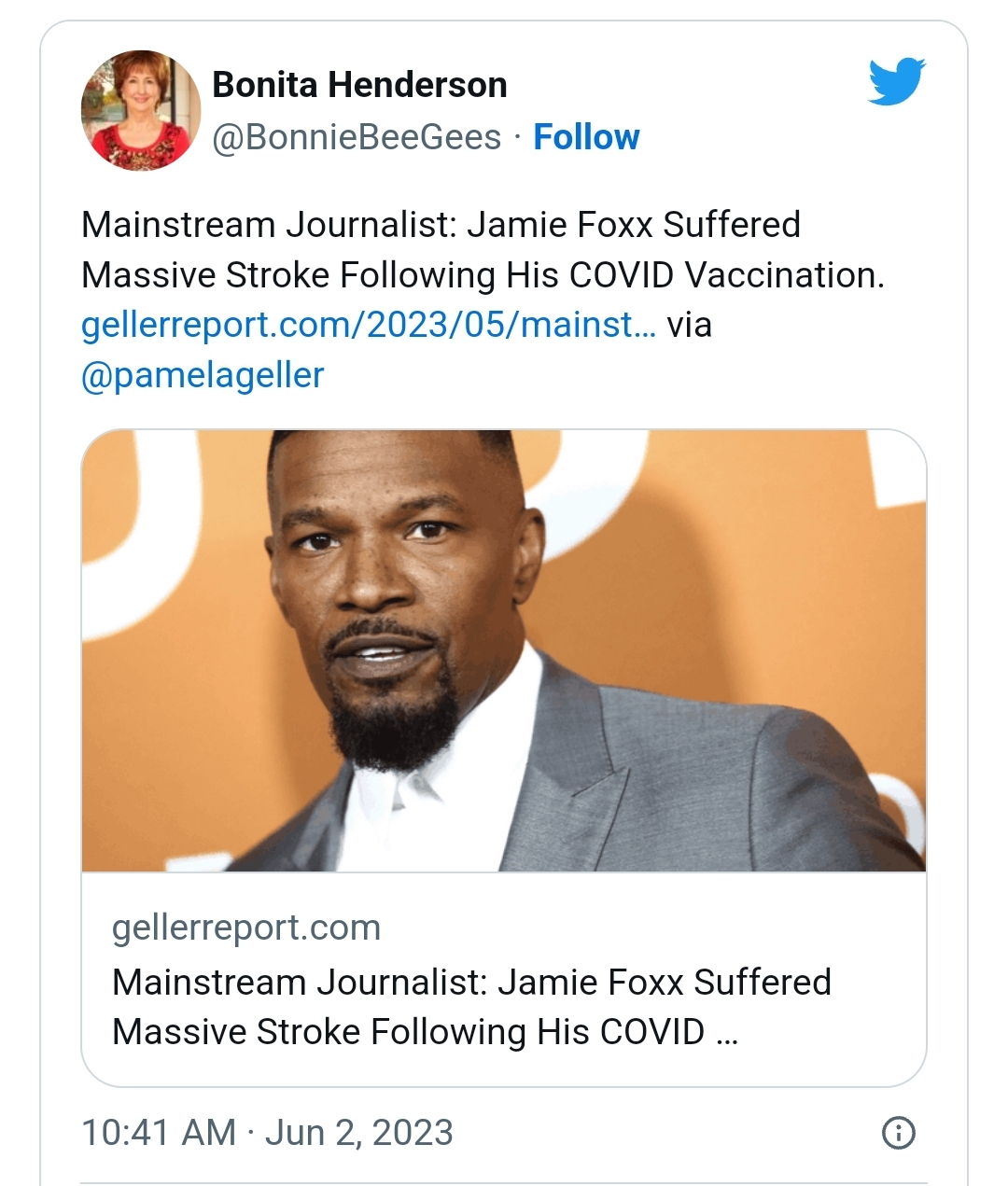Click the gellerreport.com domain in the card
Image resolution: width=1008 pixels, height=1186 pixels.
(246, 928)
